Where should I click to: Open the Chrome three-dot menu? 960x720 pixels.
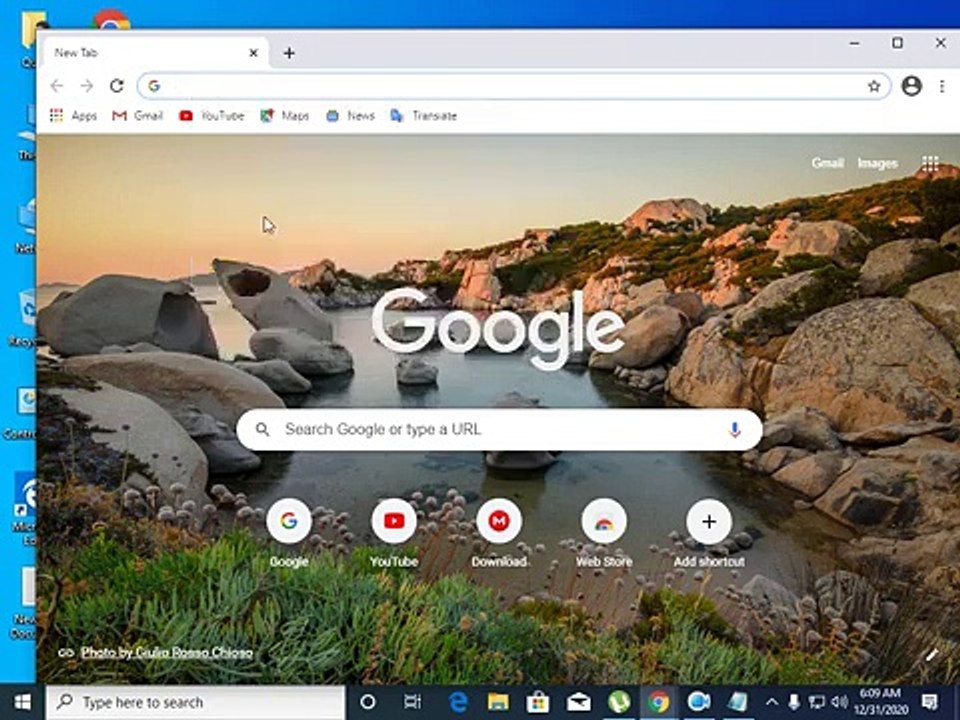(x=942, y=86)
